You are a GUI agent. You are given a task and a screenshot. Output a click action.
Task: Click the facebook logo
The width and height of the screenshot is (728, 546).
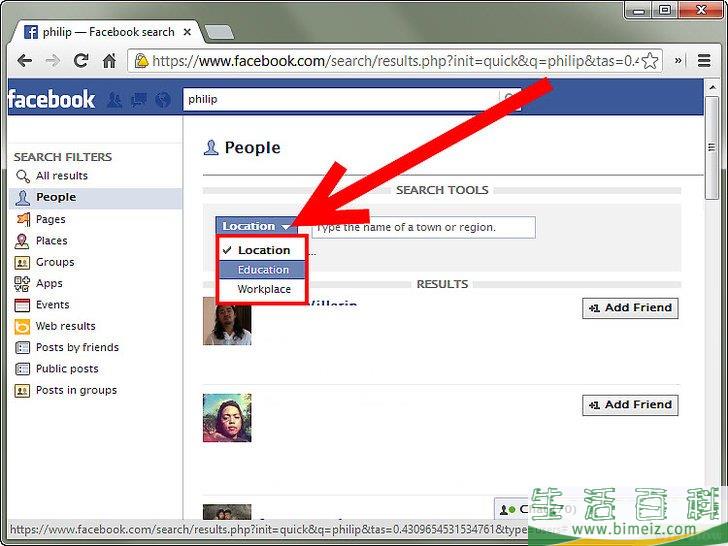(x=51, y=99)
